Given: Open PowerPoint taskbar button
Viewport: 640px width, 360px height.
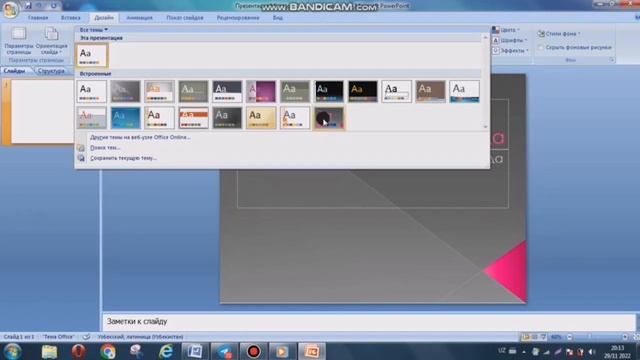Looking at the screenshot, I should pos(311,351).
